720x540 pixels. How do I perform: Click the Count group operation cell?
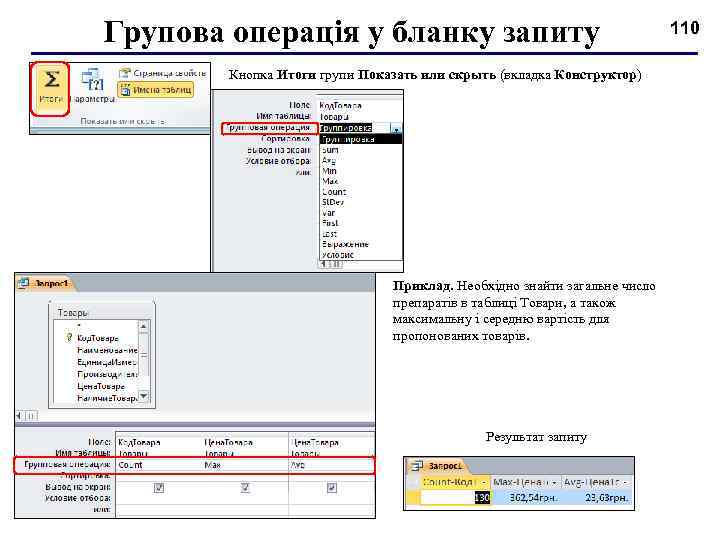pos(158,465)
